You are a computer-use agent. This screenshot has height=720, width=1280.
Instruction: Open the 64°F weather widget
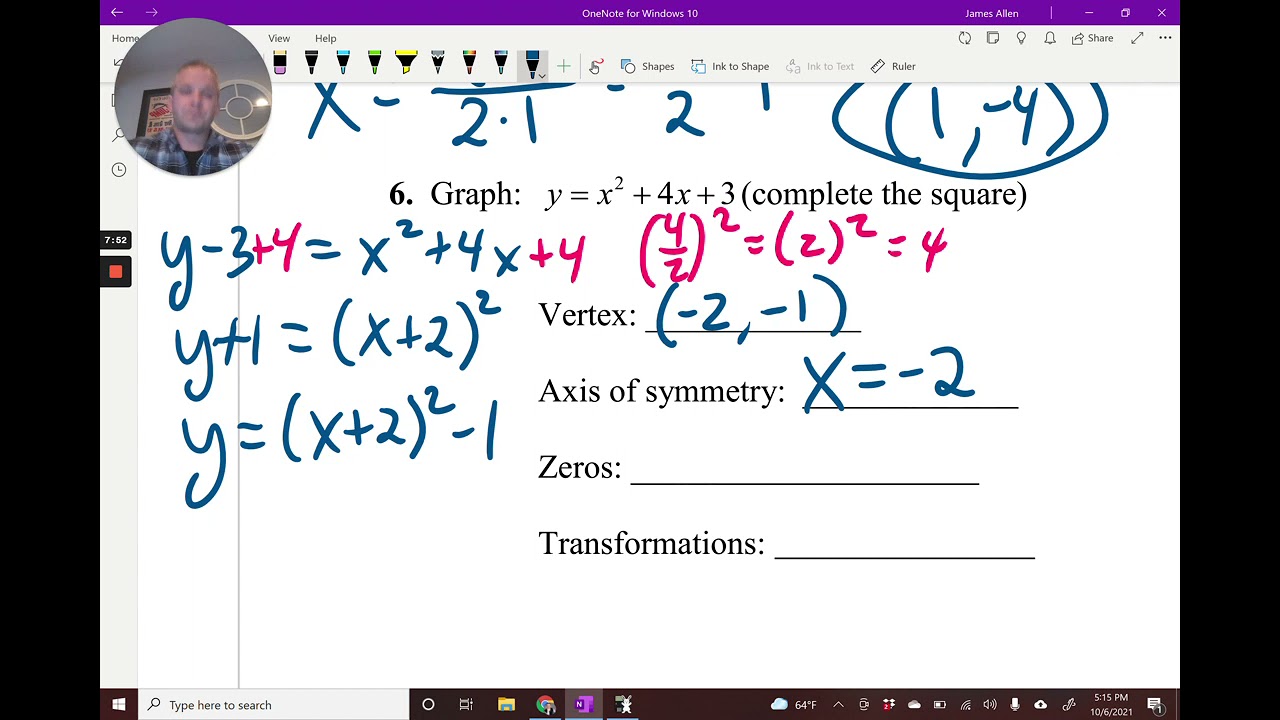click(794, 705)
